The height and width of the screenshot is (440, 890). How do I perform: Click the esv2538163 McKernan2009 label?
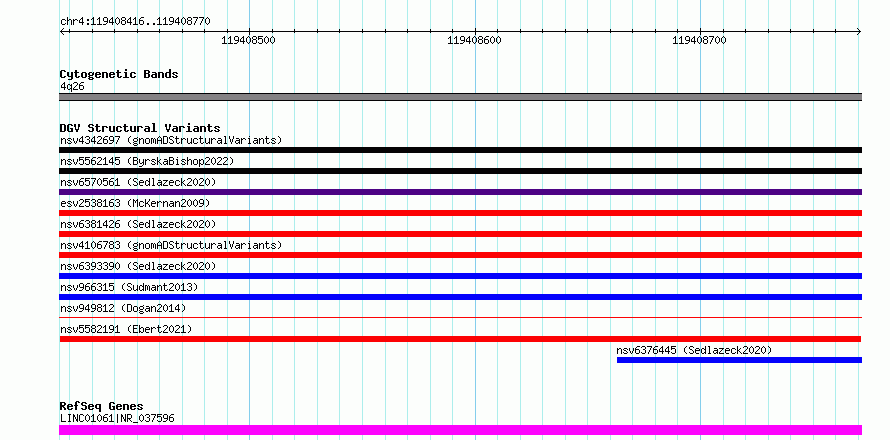[135, 203]
